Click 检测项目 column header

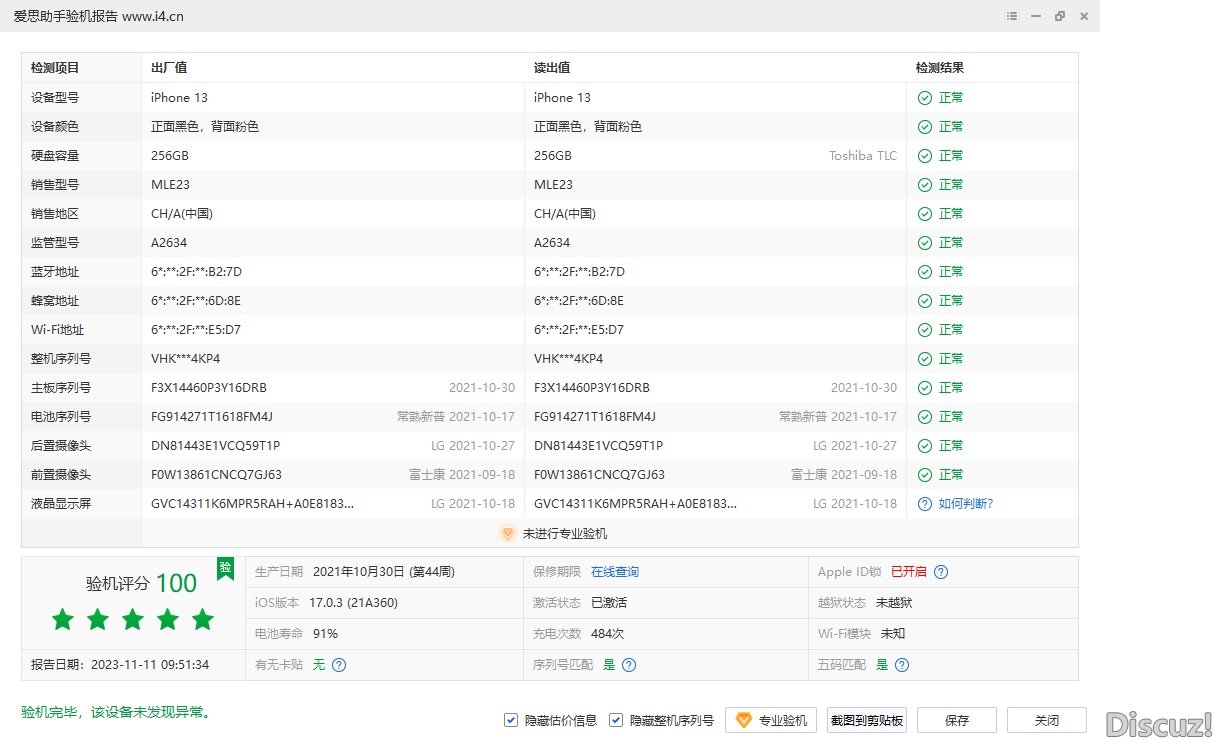coord(55,68)
